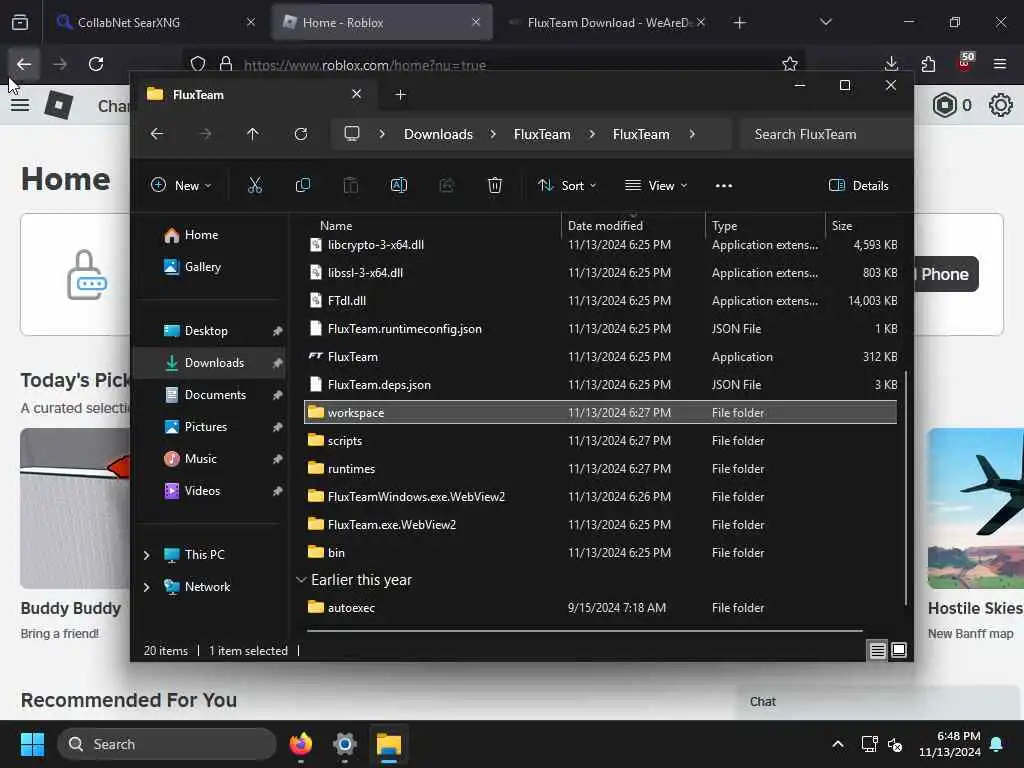Click the Robux hexagon icon
The width and height of the screenshot is (1024, 768).
[944, 105]
